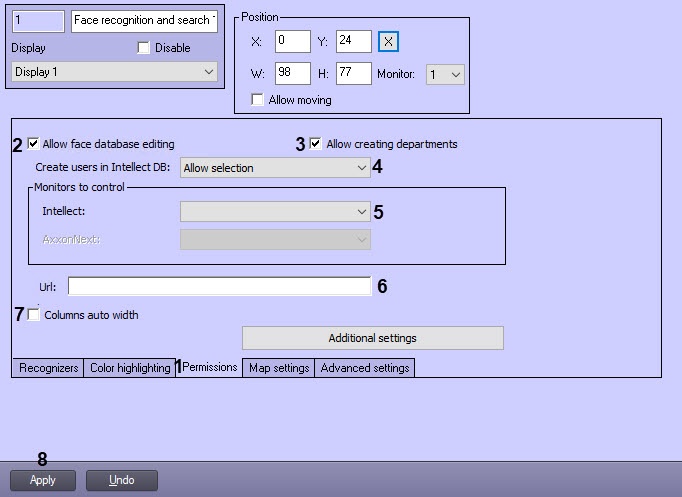Open the Intellect monitors dropdown
This screenshot has height=497, width=682.
click(x=275, y=212)
